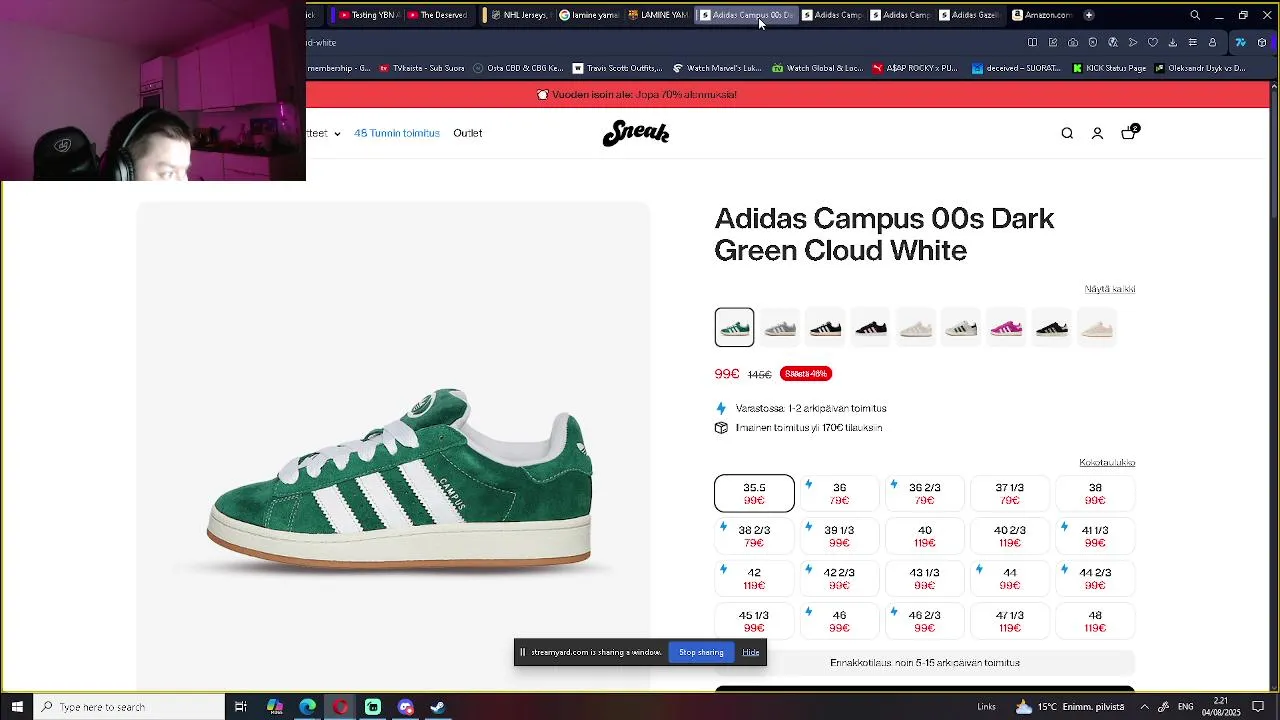
Task: Open the notification center icon
Action: 1258,707
